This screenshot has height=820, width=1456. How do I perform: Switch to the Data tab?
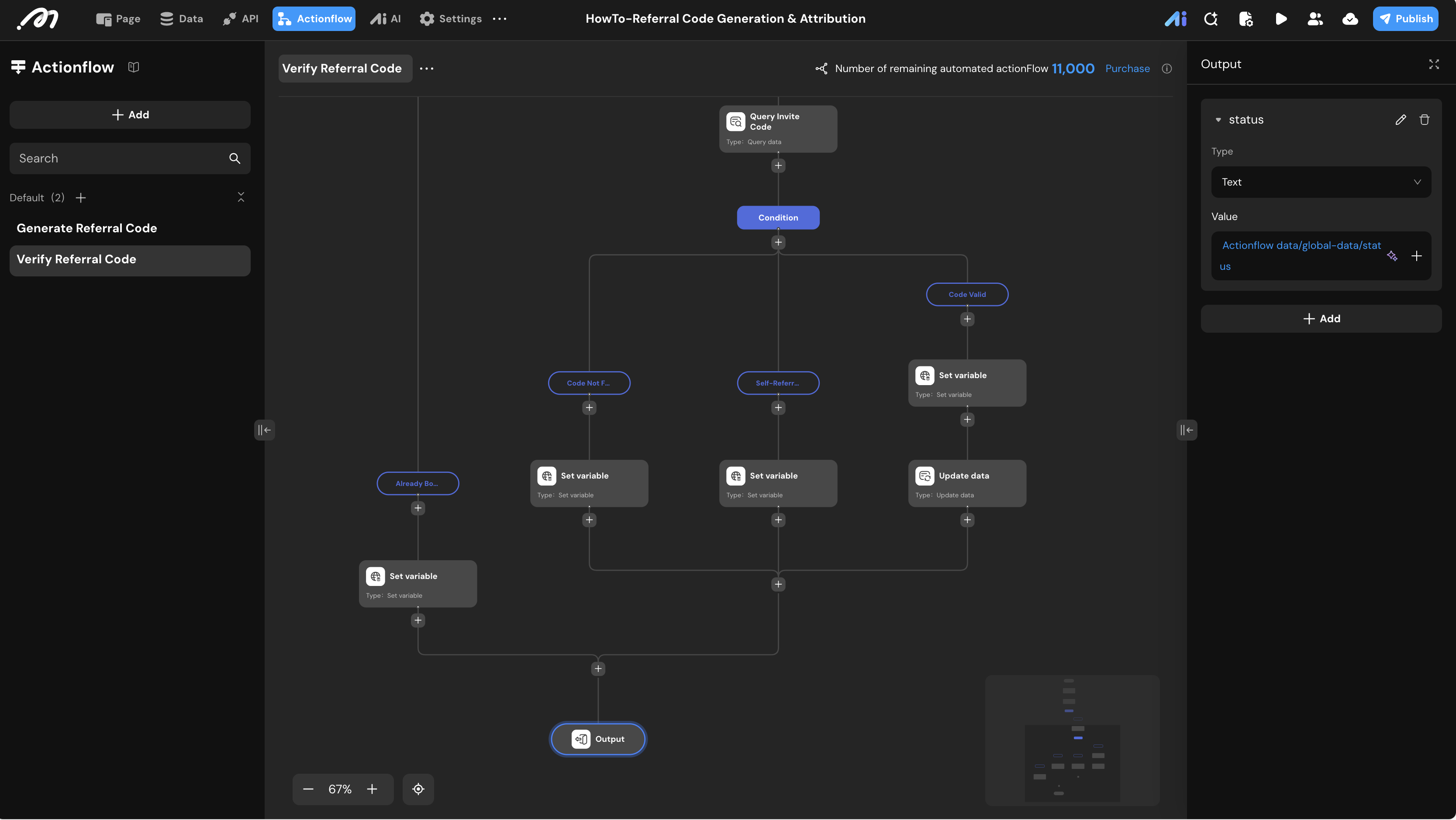coord(181,19)
